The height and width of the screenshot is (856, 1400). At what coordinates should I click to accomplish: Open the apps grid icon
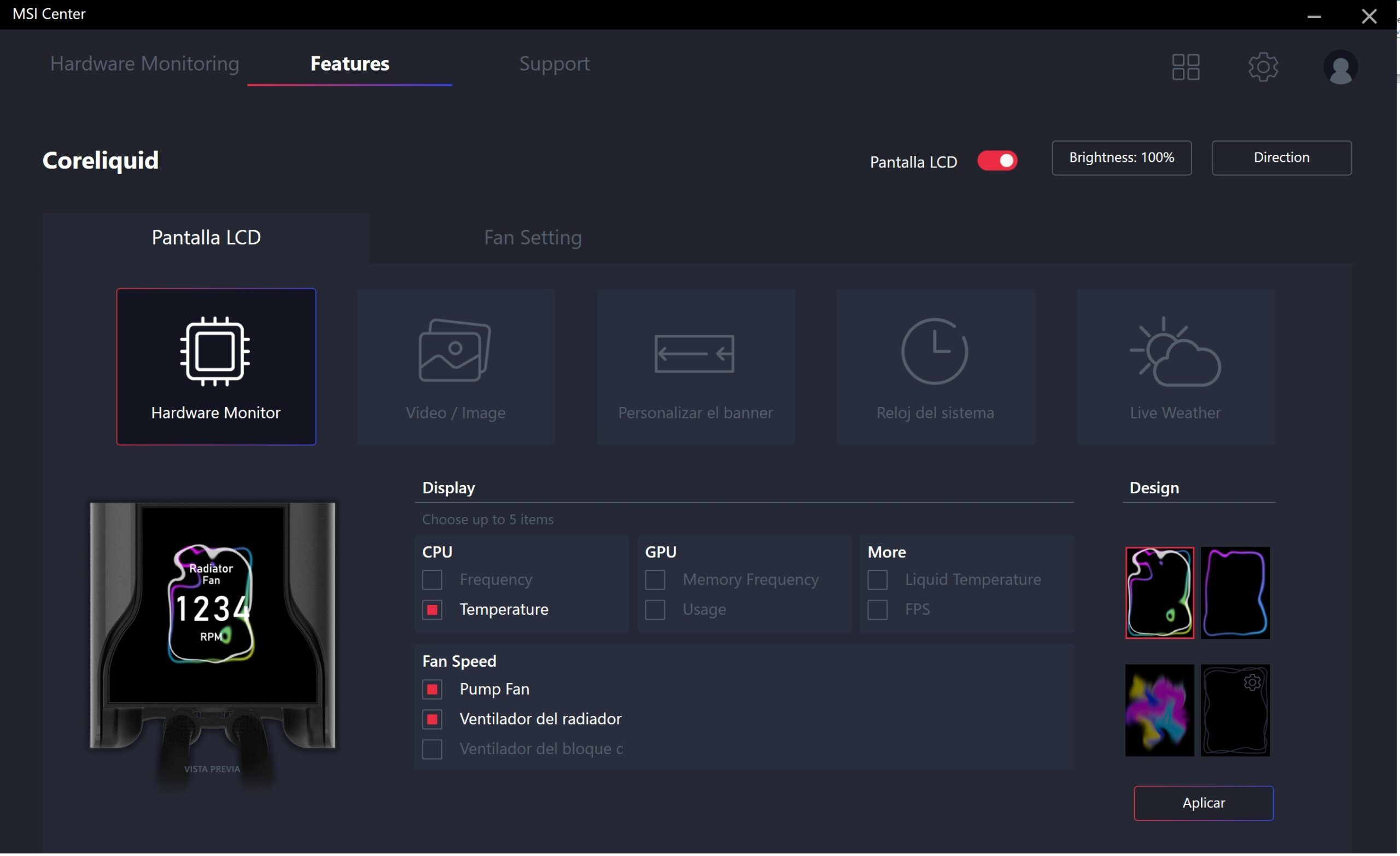1185,67
